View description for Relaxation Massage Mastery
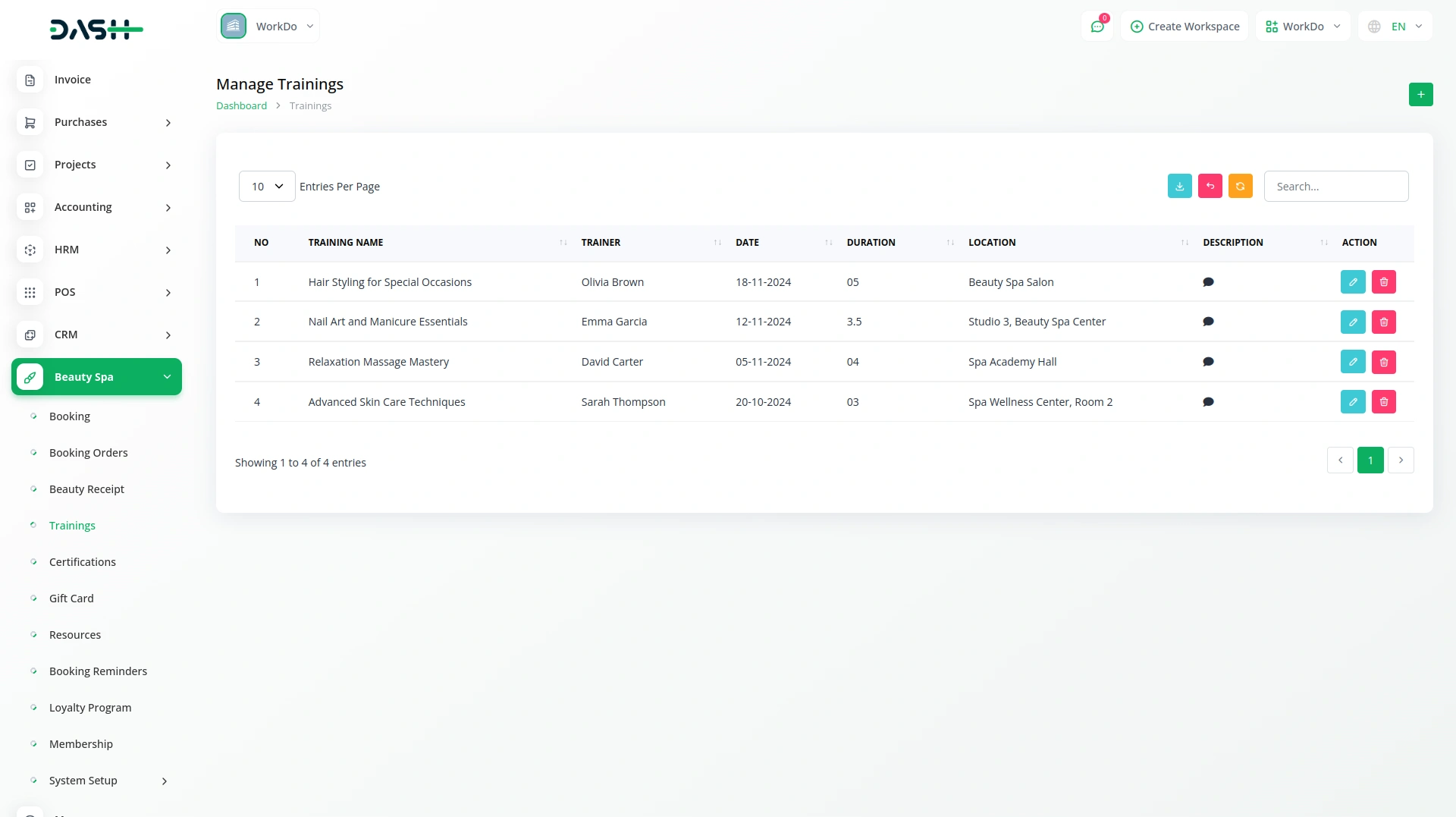 (x=1208, y=362)
